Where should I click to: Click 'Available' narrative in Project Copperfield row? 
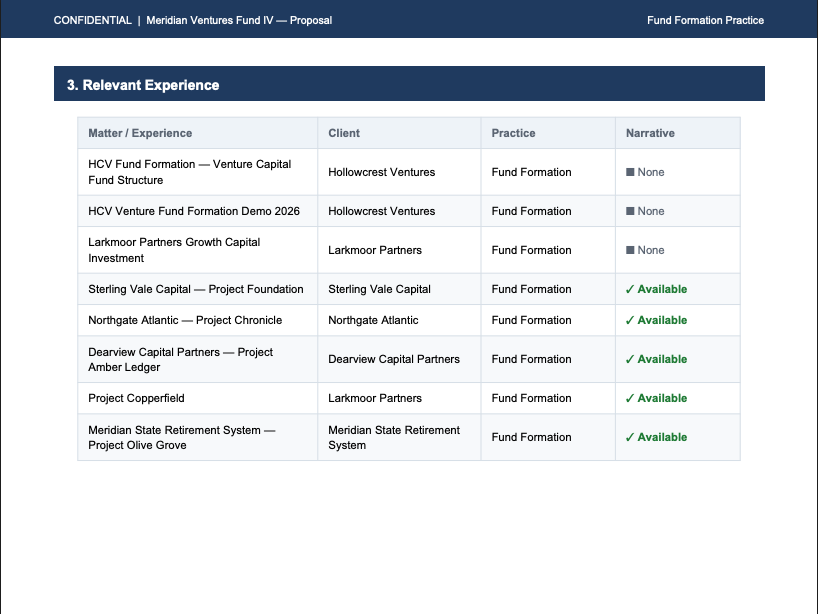pyautogui.click(x=656, y=398)
